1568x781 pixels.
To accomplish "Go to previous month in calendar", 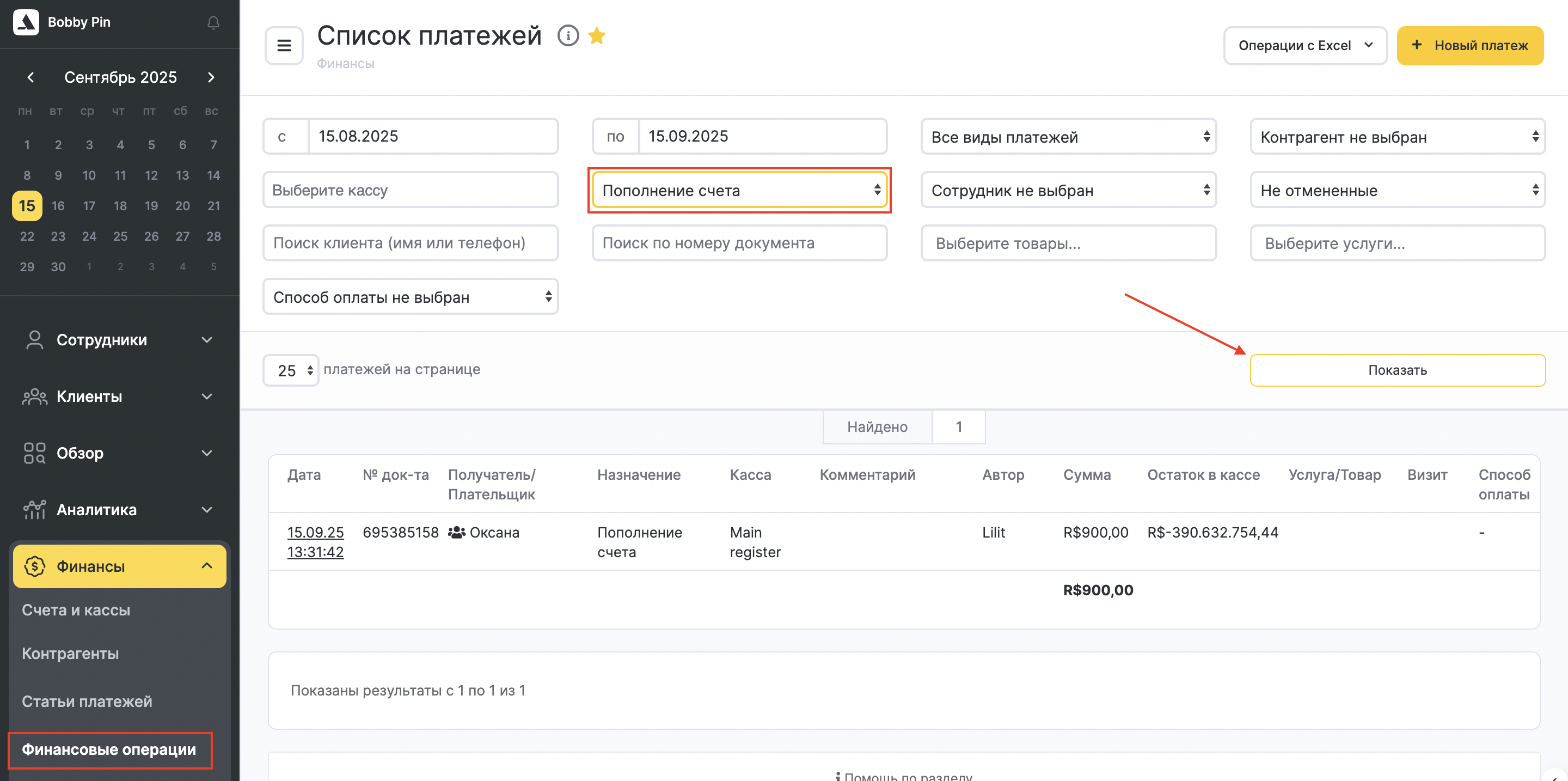I will coord(30,77).
